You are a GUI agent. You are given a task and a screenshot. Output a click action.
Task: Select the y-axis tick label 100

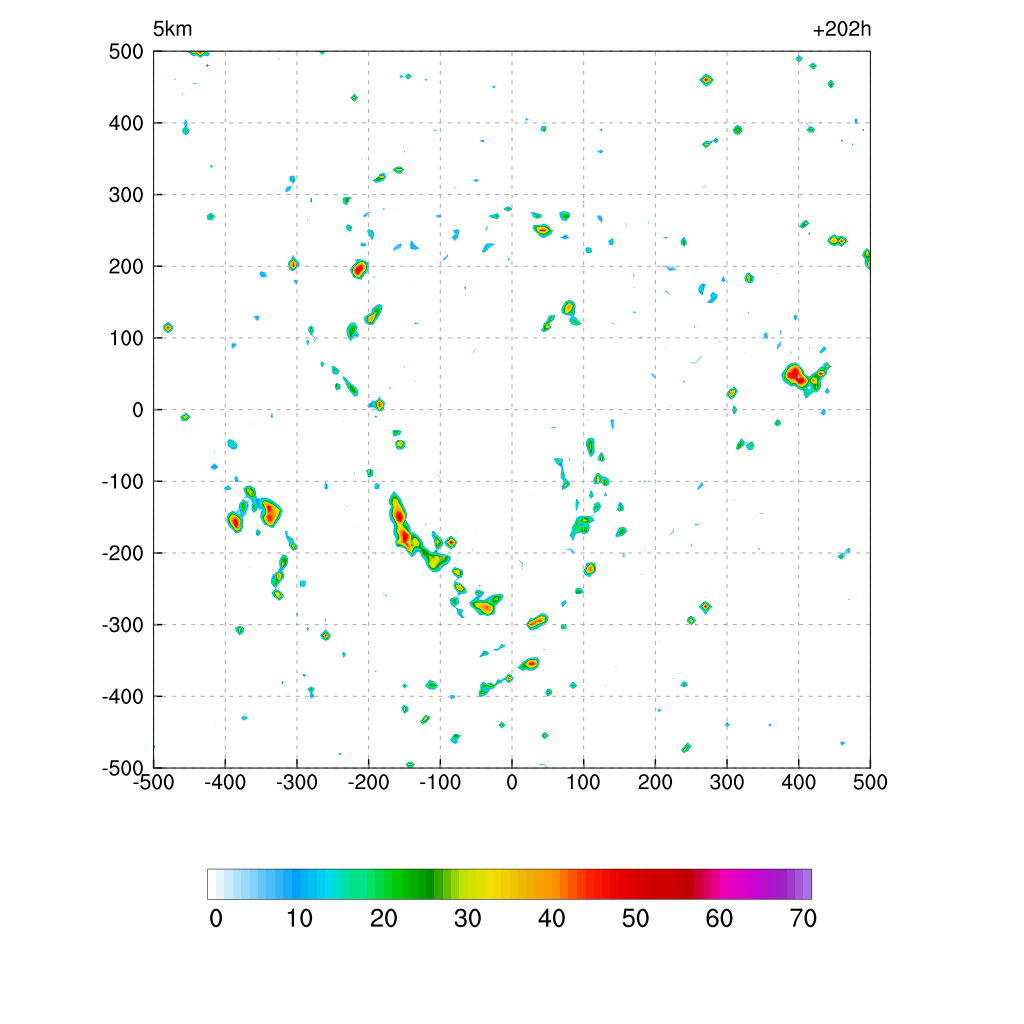126,338
